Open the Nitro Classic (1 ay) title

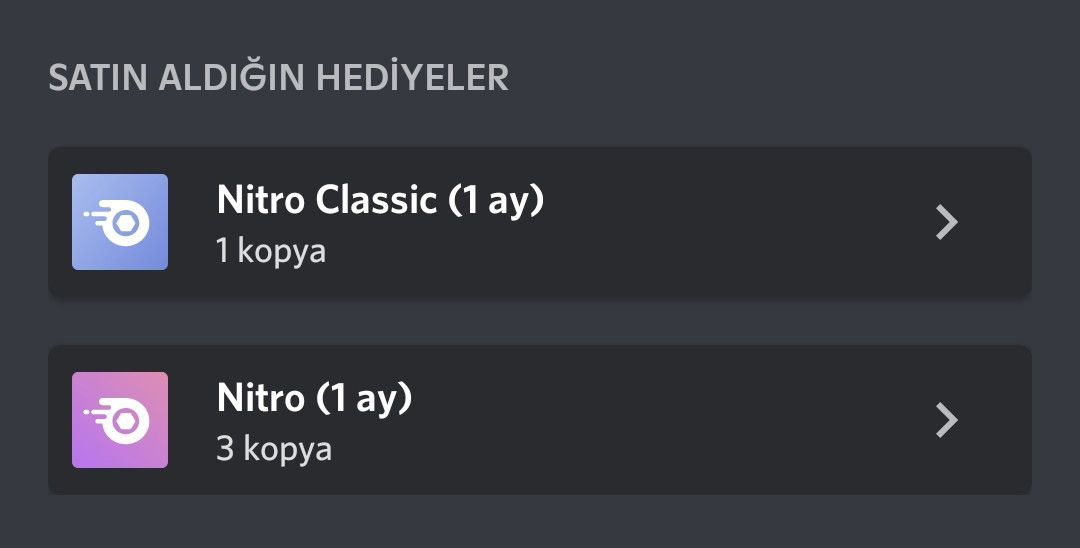[380, 200]
